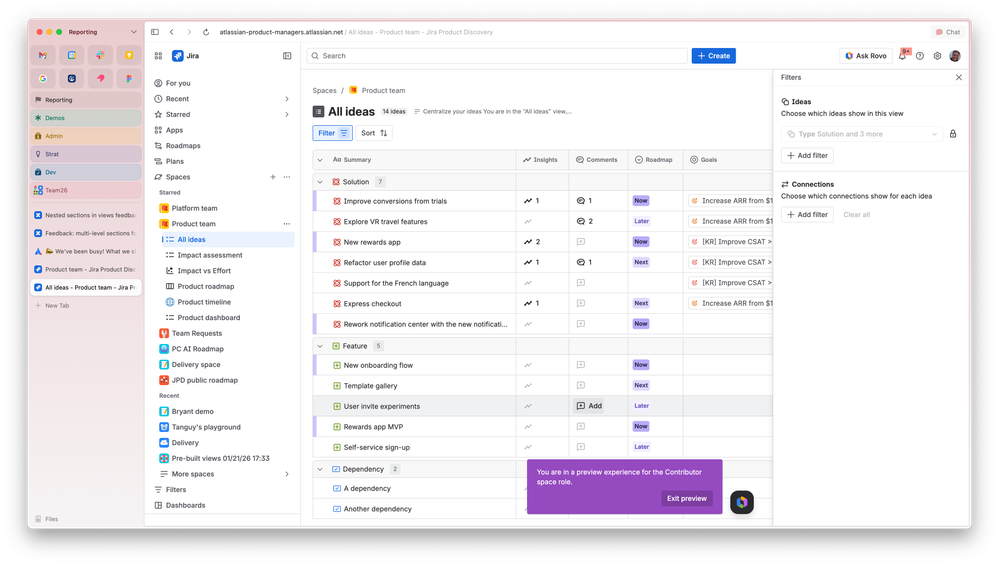
Task: Open the help question mark icon
Action: (920, 56)
